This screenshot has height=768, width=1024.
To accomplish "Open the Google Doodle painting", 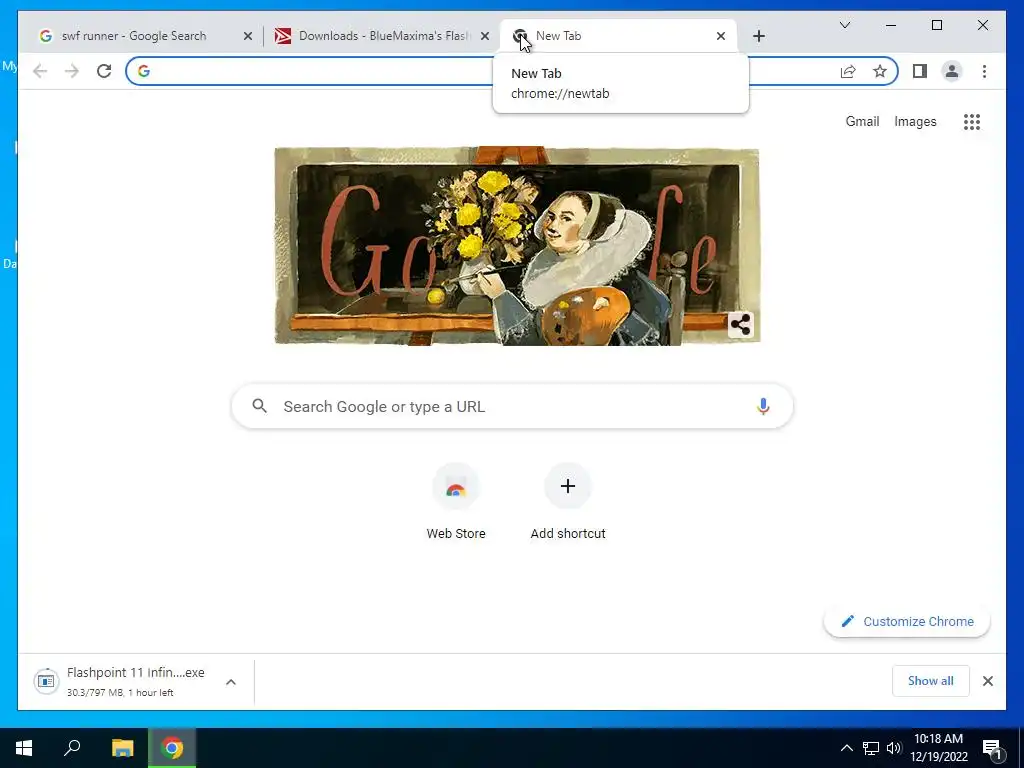I will click(517, 246).
